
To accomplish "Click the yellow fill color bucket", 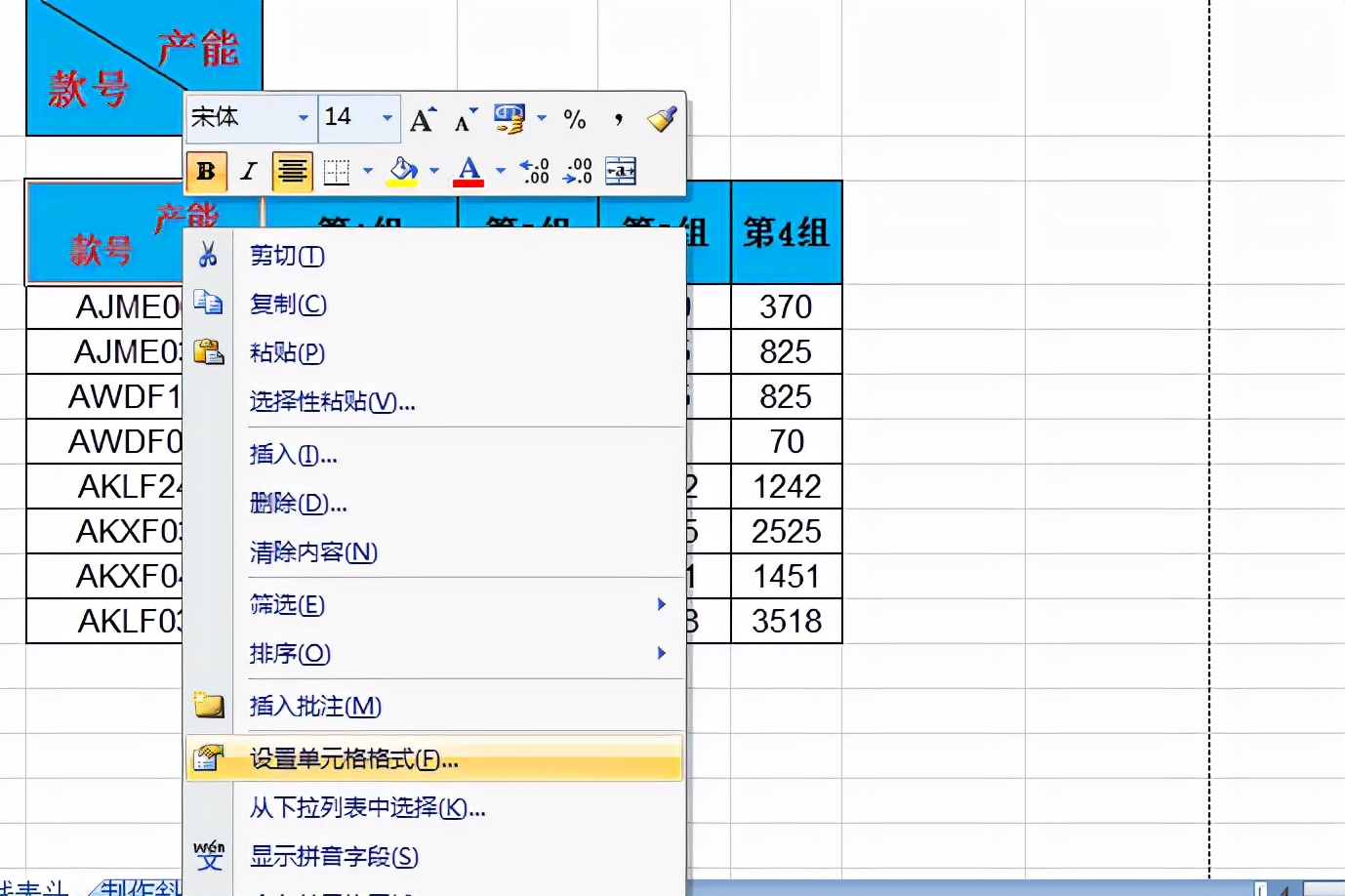I will [x=403, y=172].
